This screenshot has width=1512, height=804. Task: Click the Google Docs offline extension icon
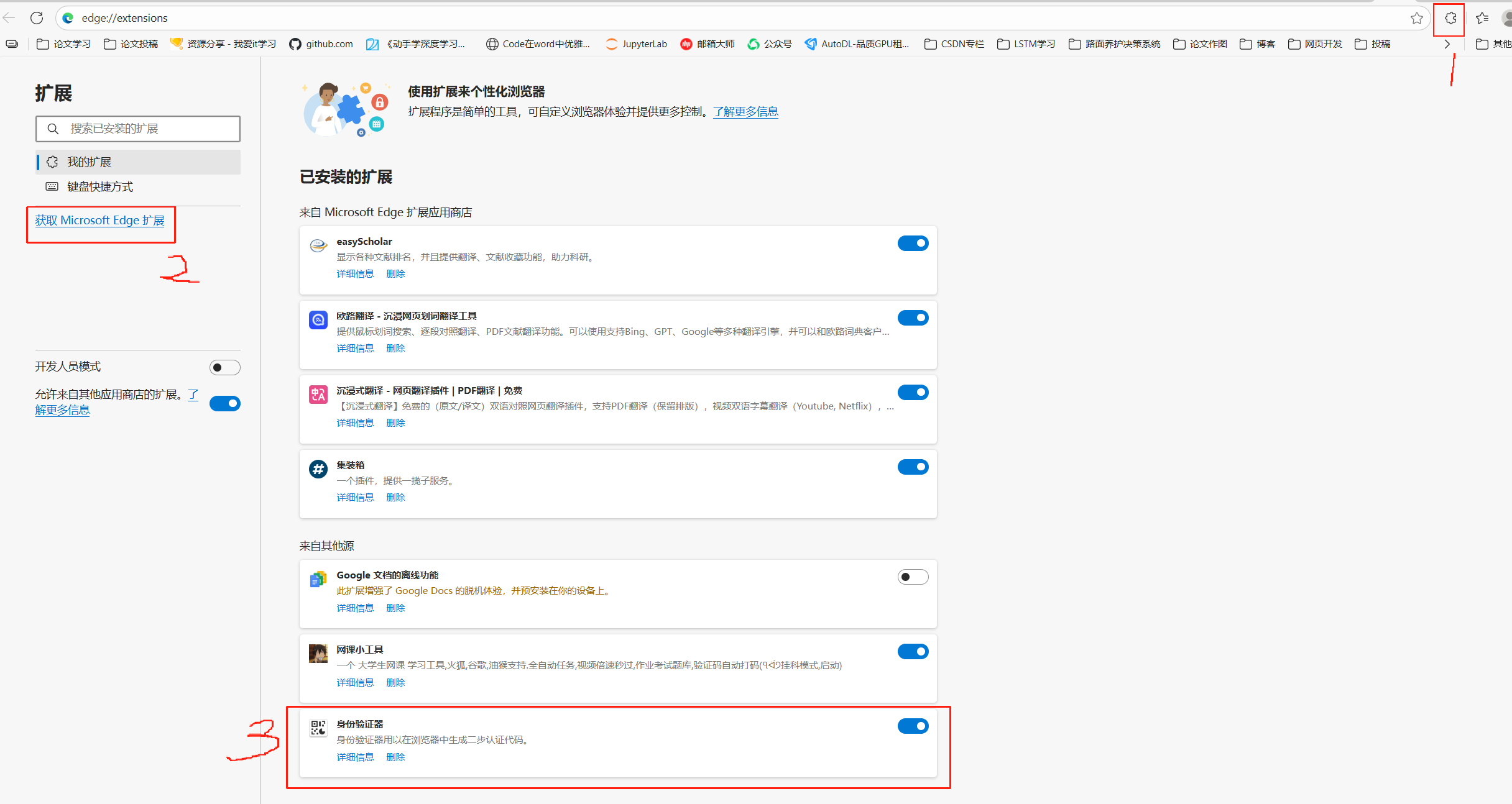click(x=318, y=579)
